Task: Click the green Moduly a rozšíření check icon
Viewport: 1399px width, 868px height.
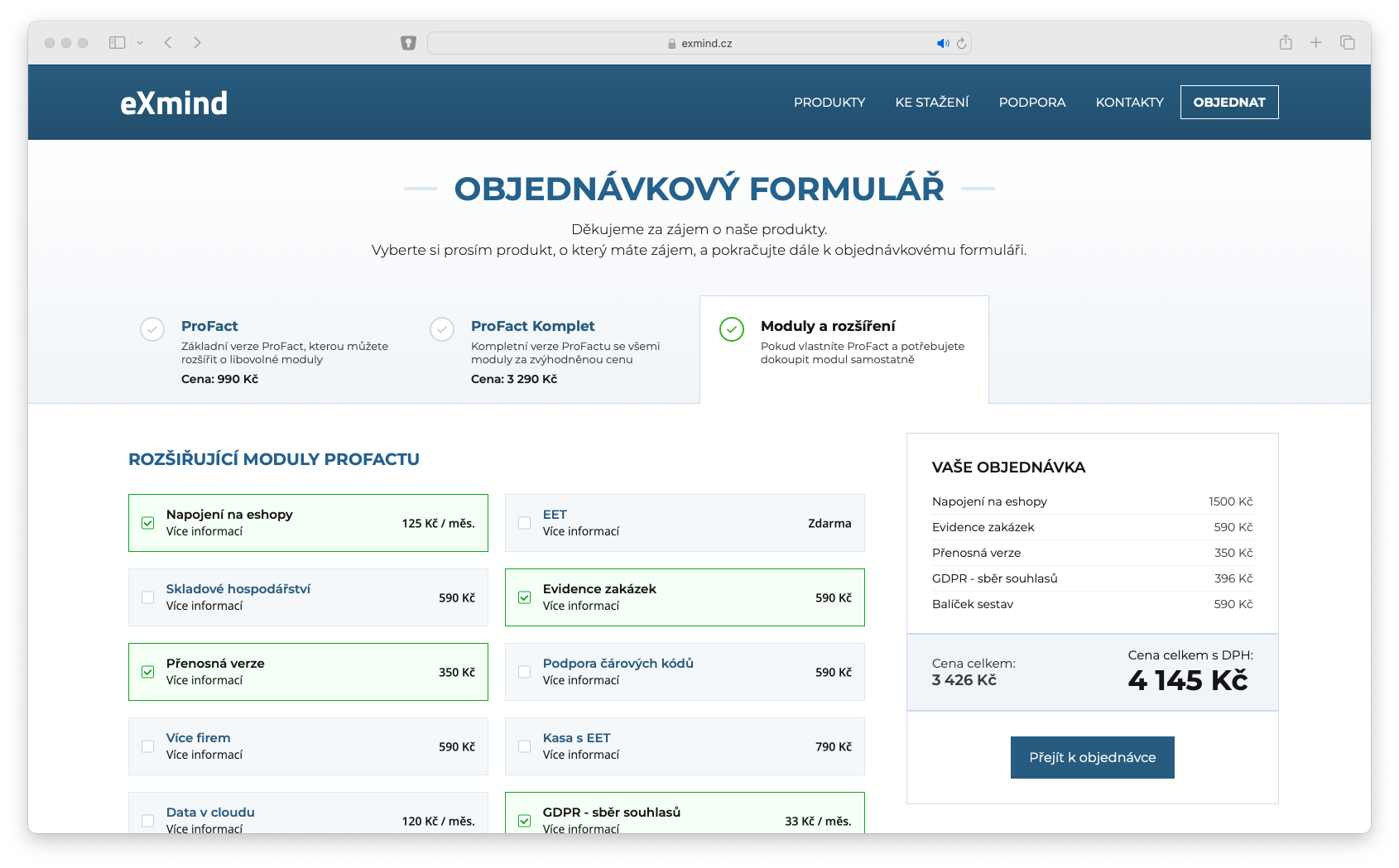Action: click(x=732, y=329)
